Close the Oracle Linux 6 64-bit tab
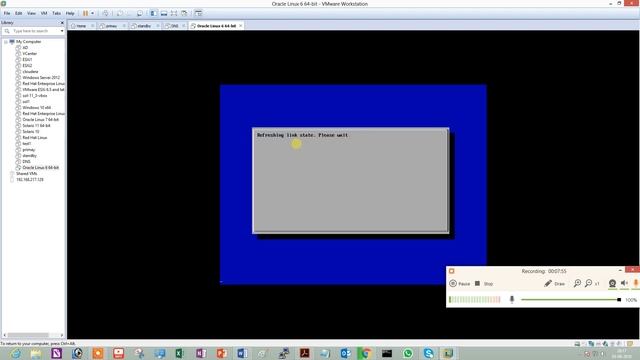640x360 pixels. coord(241,26)
